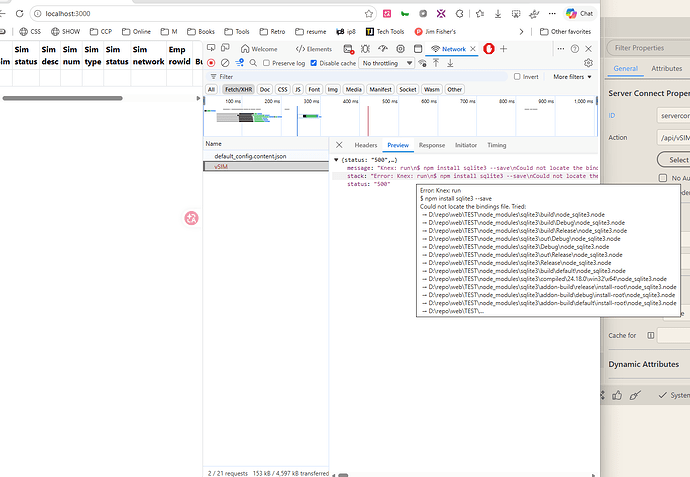690x477 pixels.
Task: Open DevTools customize ellipsis menu
Action: [x=561, y=49]
